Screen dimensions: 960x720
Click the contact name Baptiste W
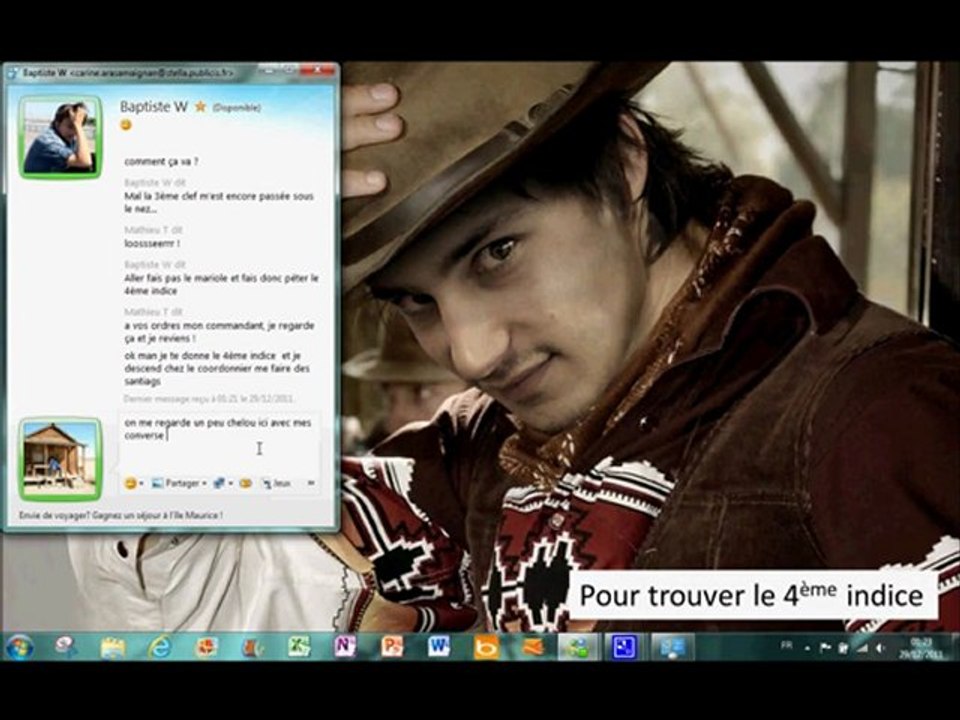(154, 107)
